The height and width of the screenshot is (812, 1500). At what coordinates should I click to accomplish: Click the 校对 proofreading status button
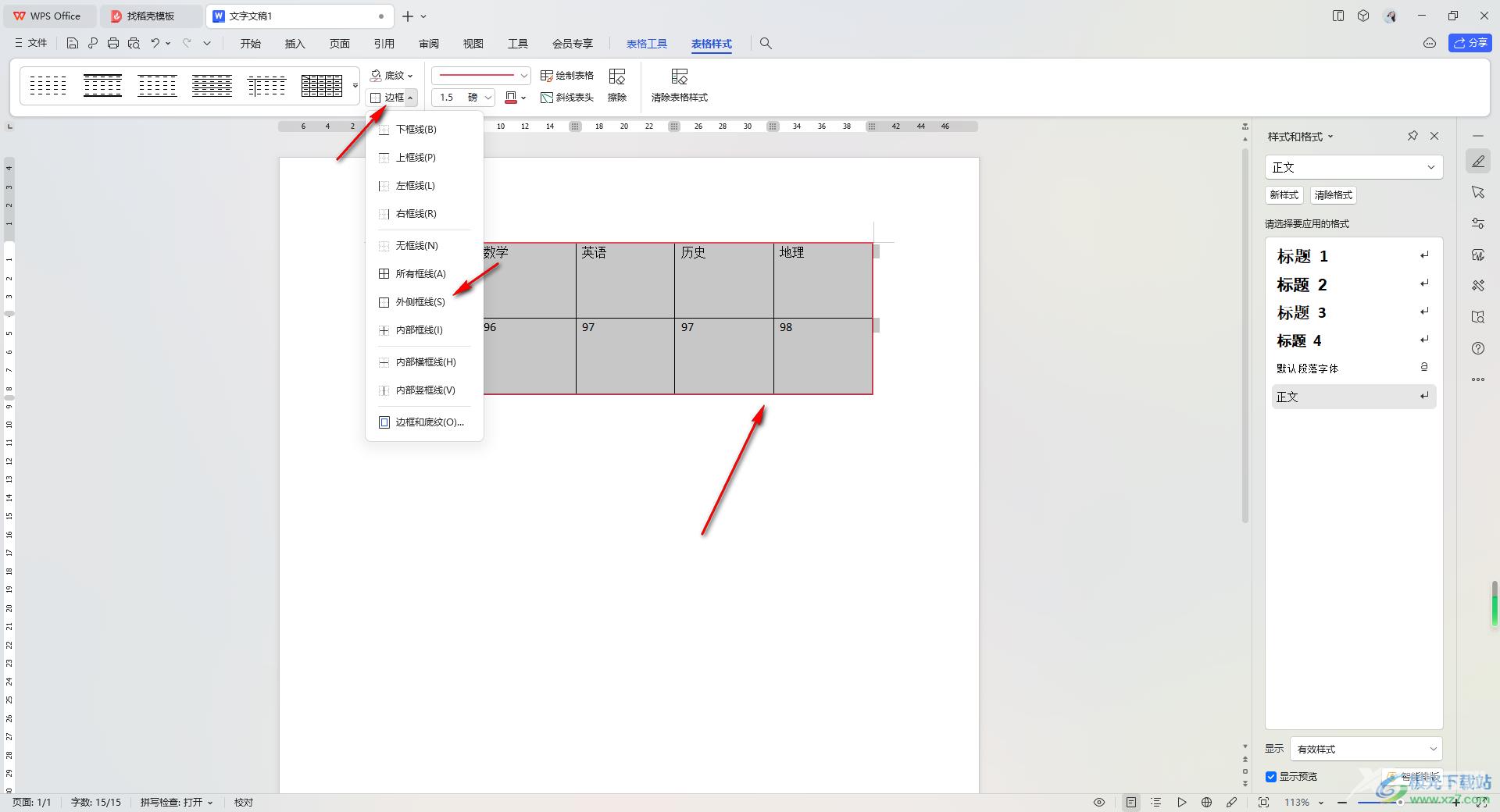[x=244, y=803]
